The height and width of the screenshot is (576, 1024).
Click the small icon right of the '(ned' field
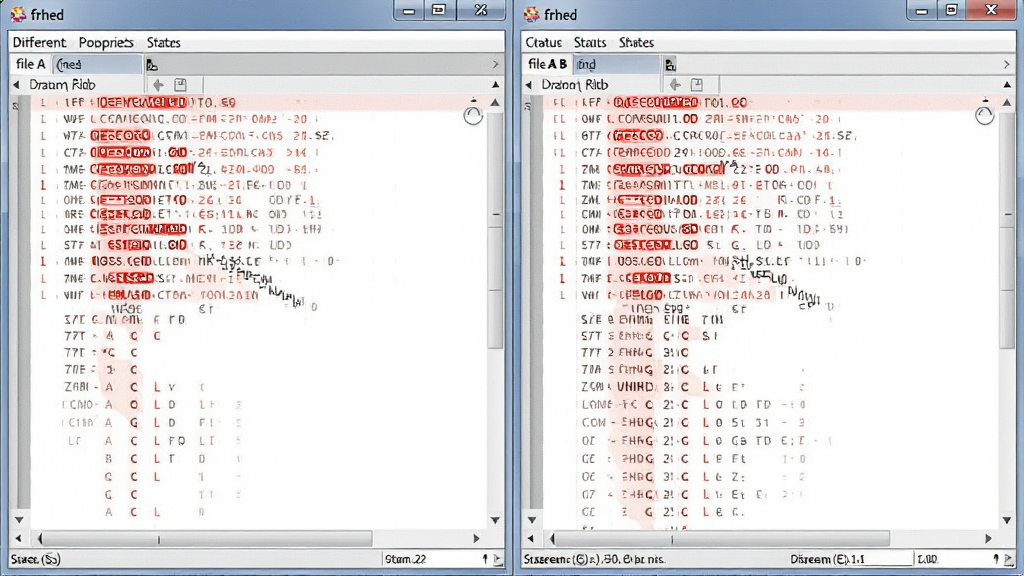[152, 65]
